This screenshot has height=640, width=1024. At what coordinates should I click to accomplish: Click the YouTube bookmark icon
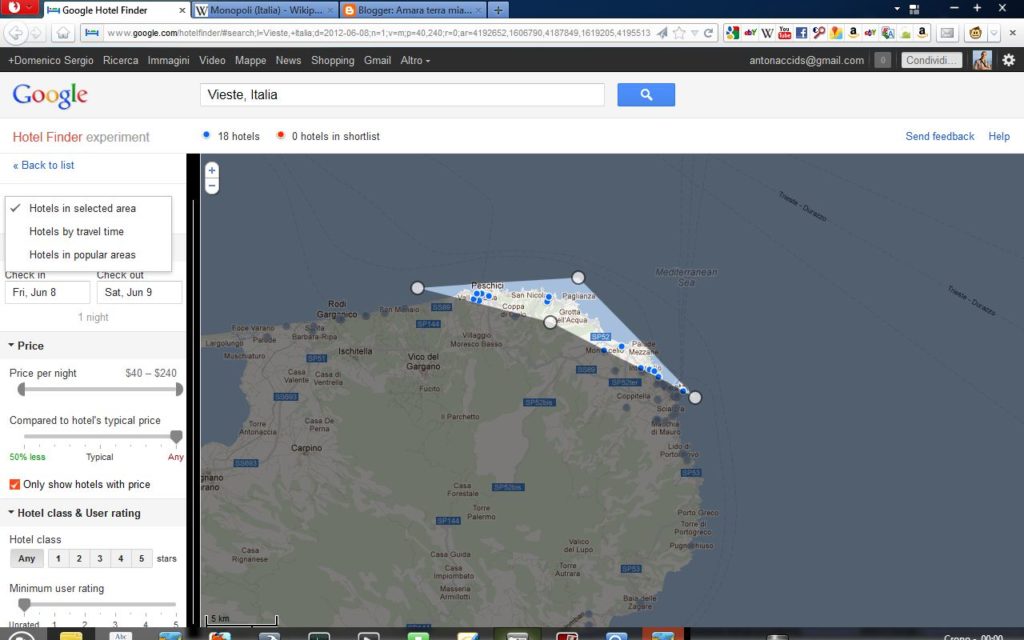pos(784,32)
